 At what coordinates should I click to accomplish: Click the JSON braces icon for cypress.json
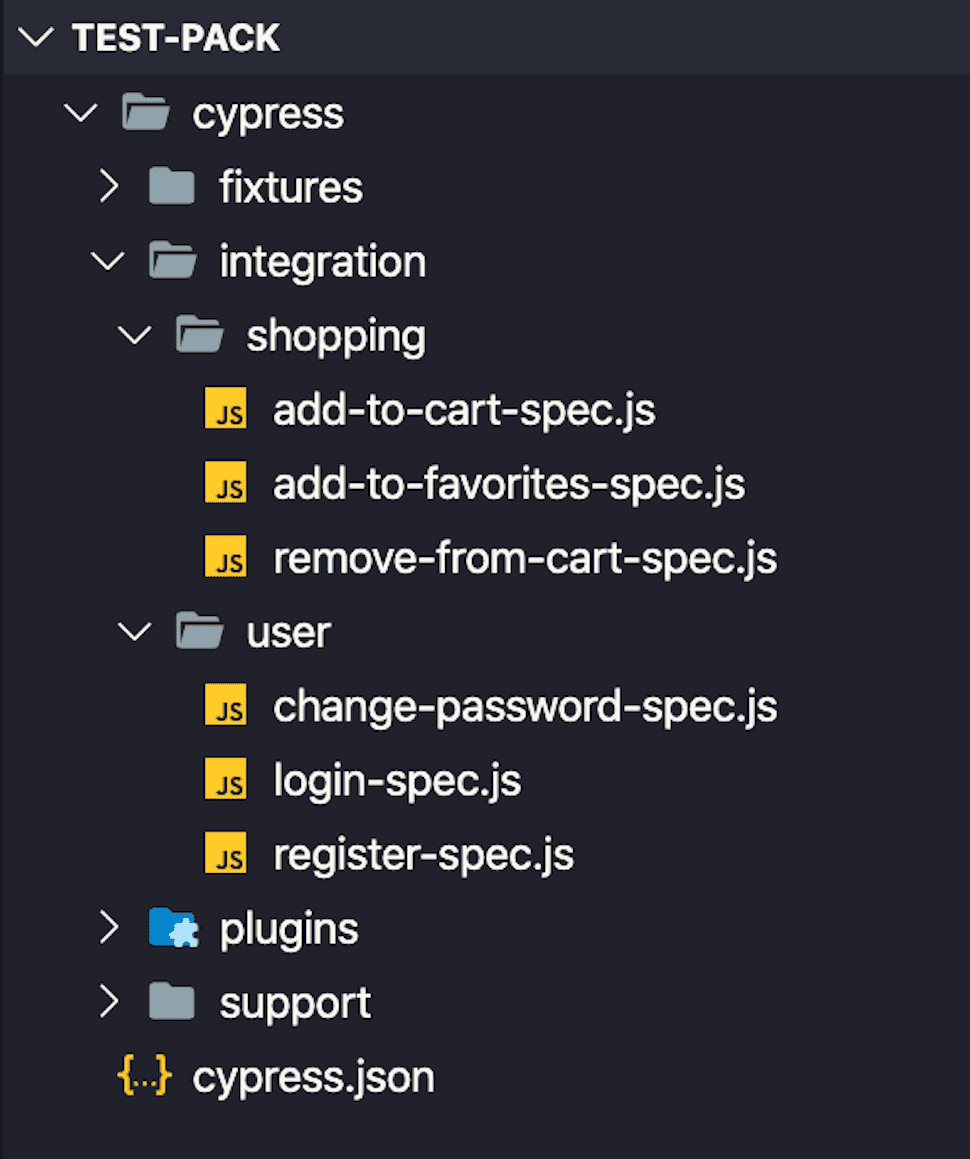pos(145,1077)
